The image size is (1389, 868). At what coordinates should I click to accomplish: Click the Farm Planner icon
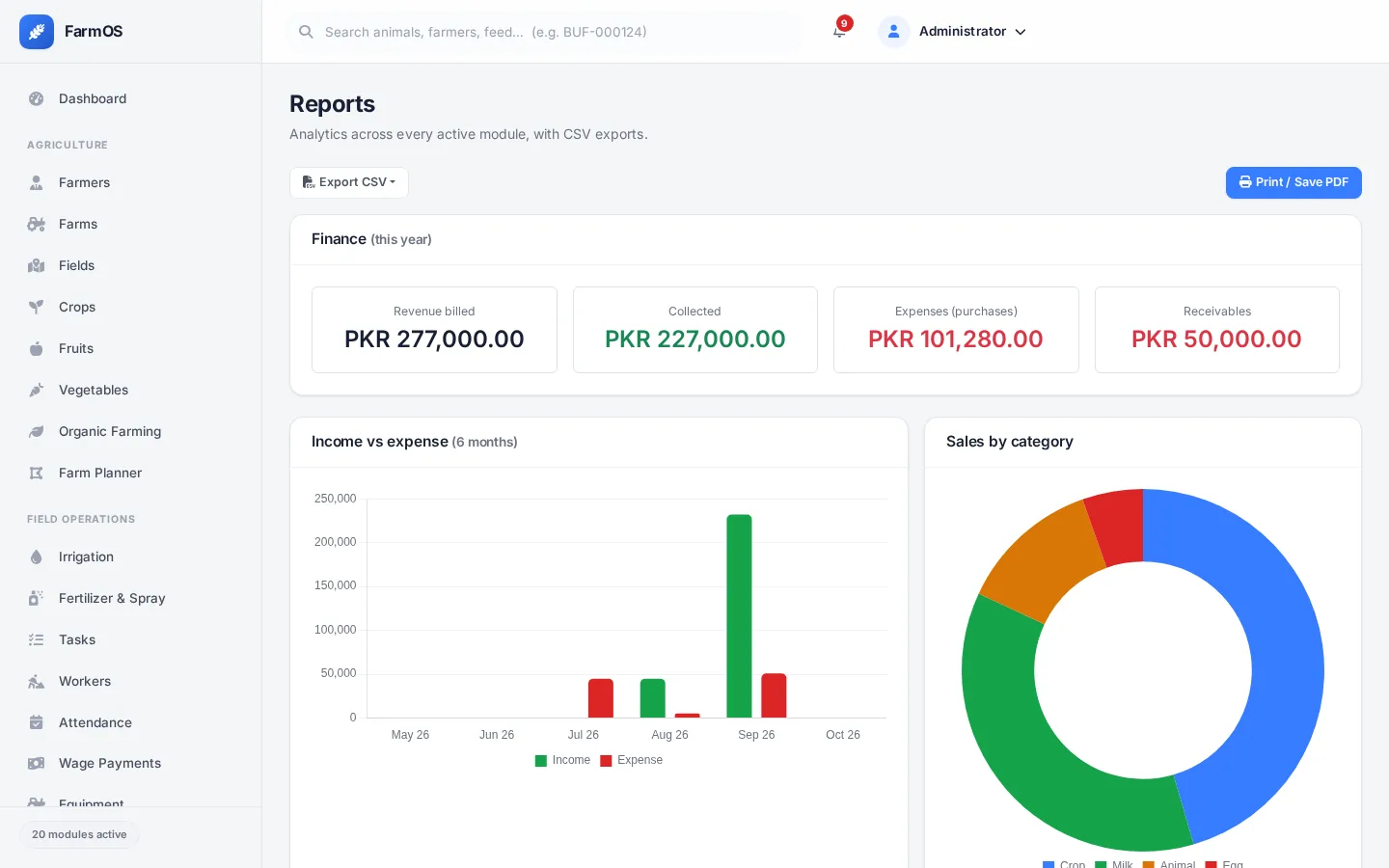click(37, 473)
